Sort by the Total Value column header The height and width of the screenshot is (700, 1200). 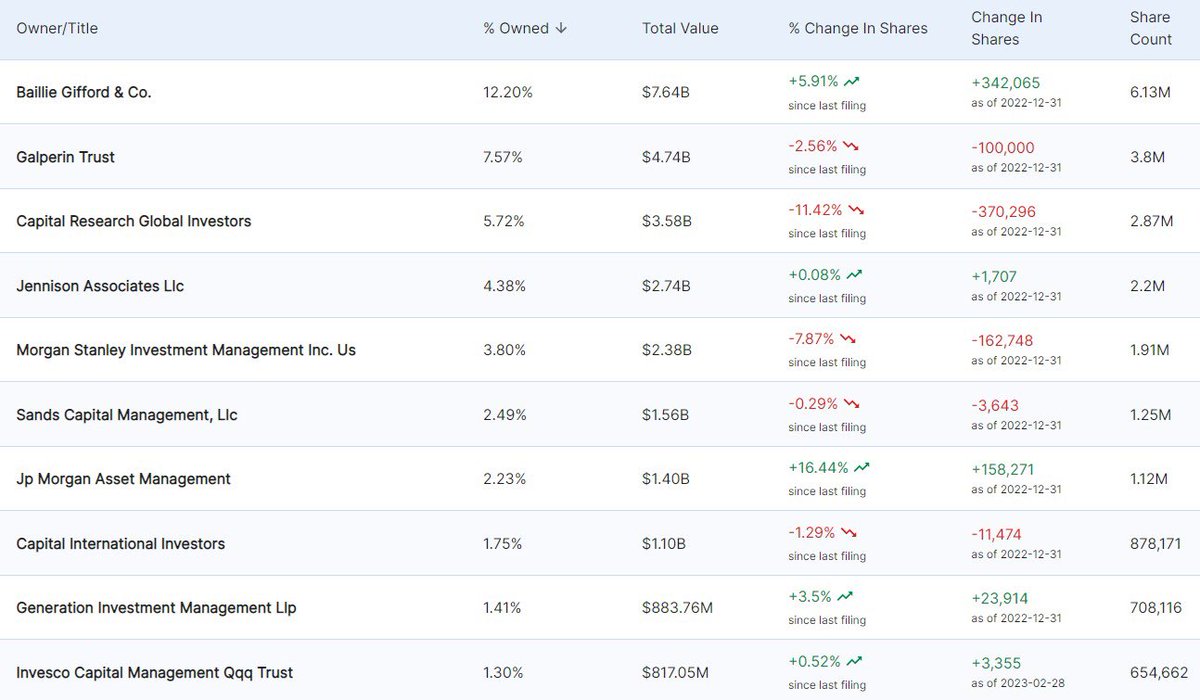[680, 28]
